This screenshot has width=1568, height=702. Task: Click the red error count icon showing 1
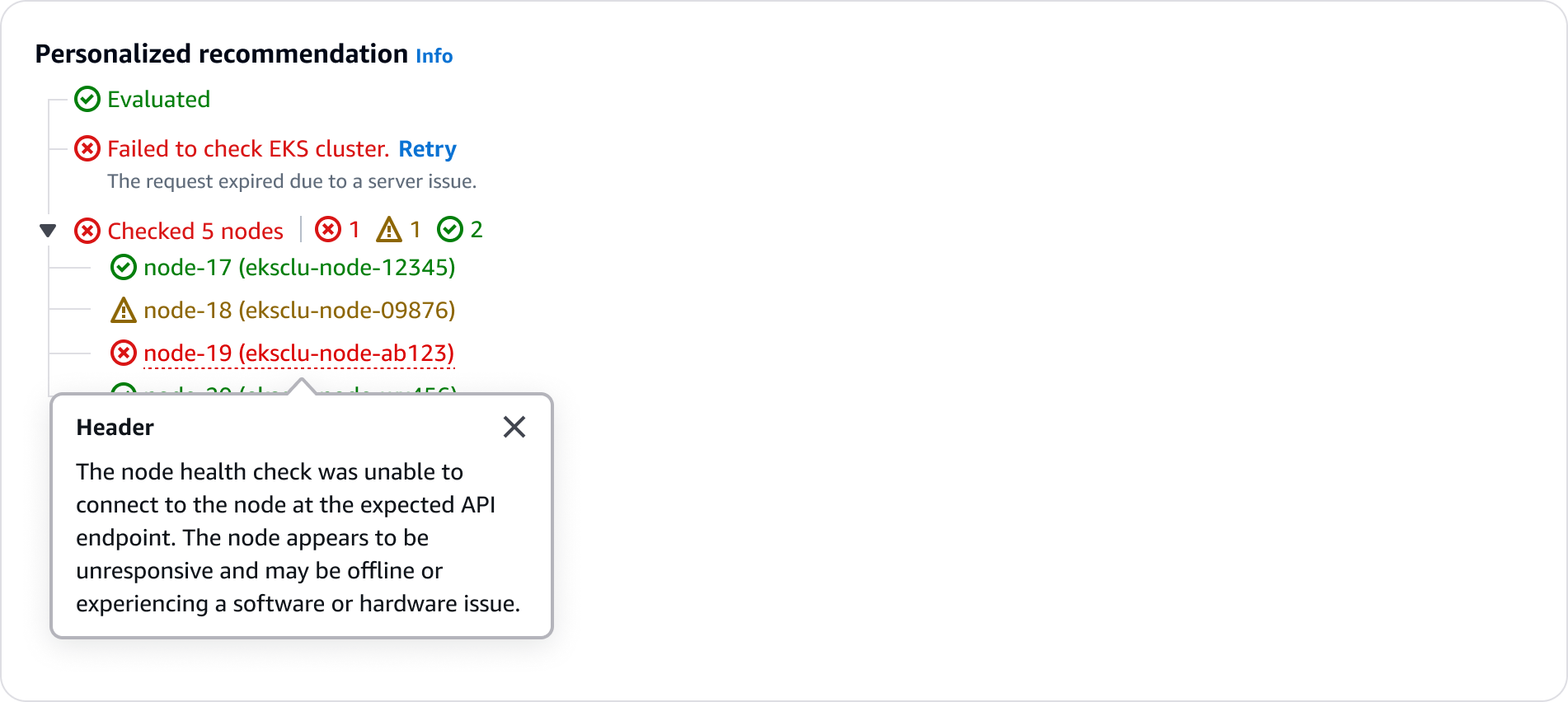(x=328, y=229)
